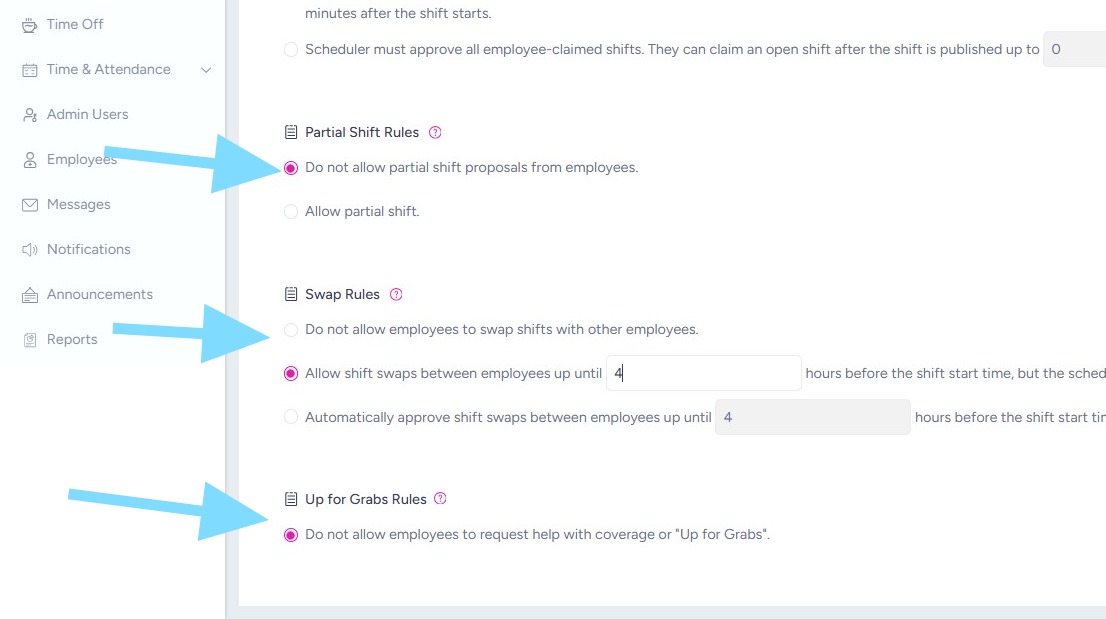Click the Messages envelope icon
1106x619 pixels.
click(29, 205)
